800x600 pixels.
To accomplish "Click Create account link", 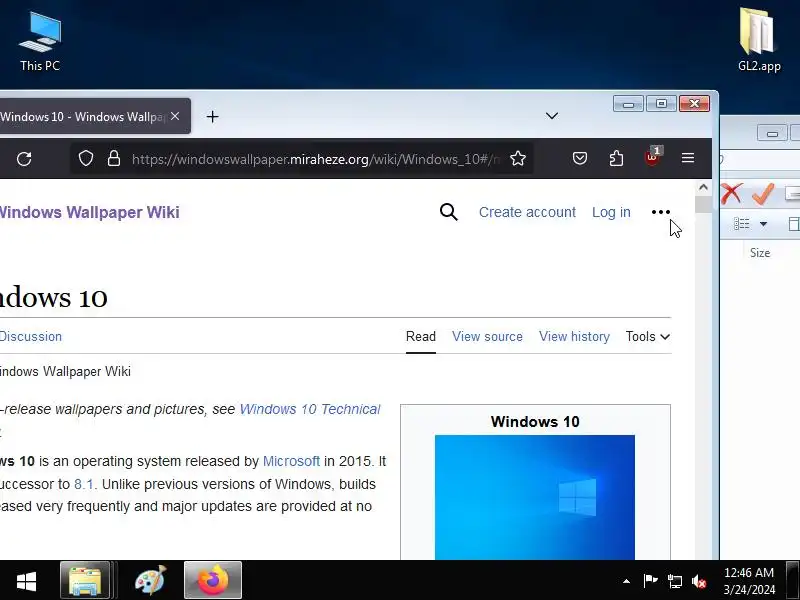I will point(527,212).
